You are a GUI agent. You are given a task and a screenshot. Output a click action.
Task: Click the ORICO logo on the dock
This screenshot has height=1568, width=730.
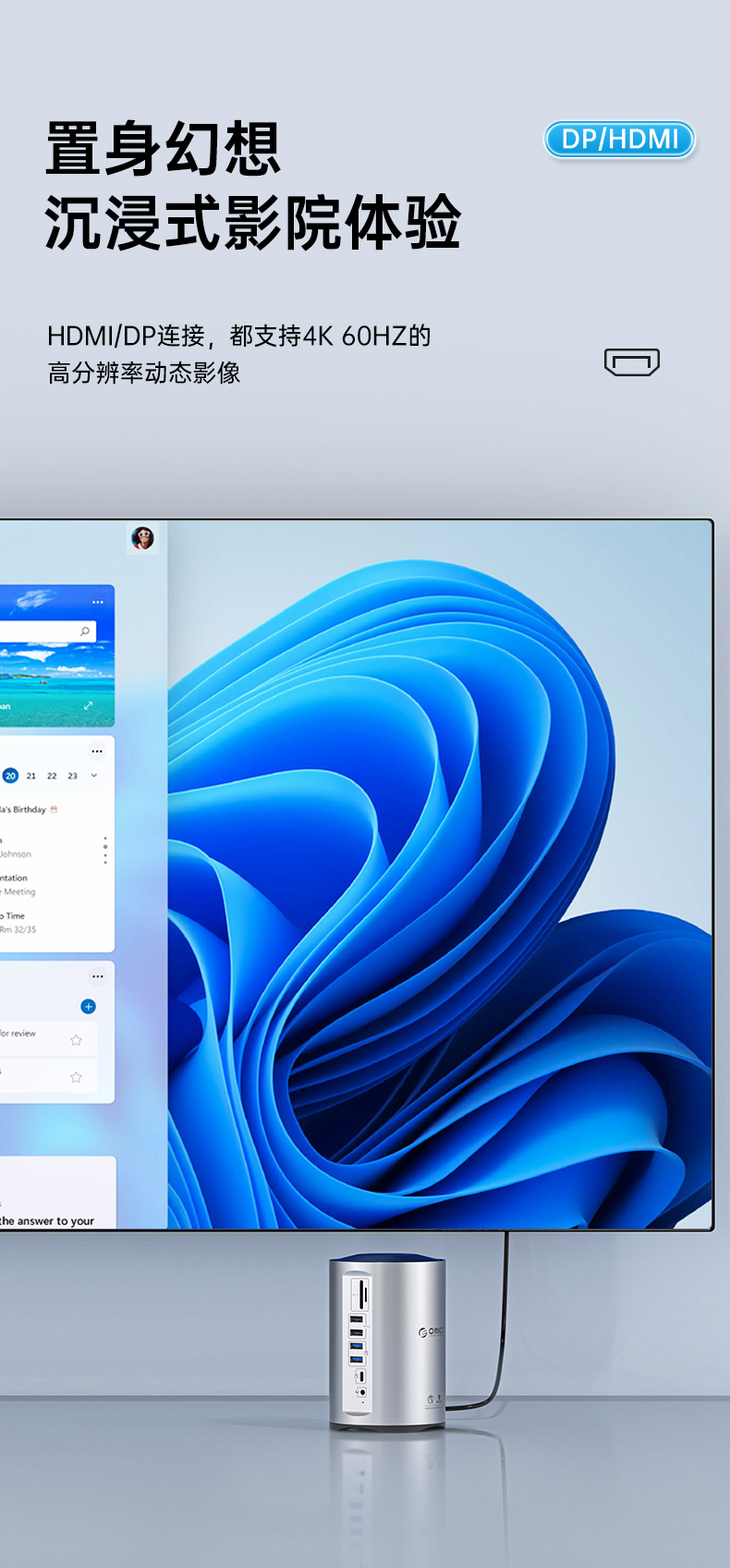point(432,1331)
